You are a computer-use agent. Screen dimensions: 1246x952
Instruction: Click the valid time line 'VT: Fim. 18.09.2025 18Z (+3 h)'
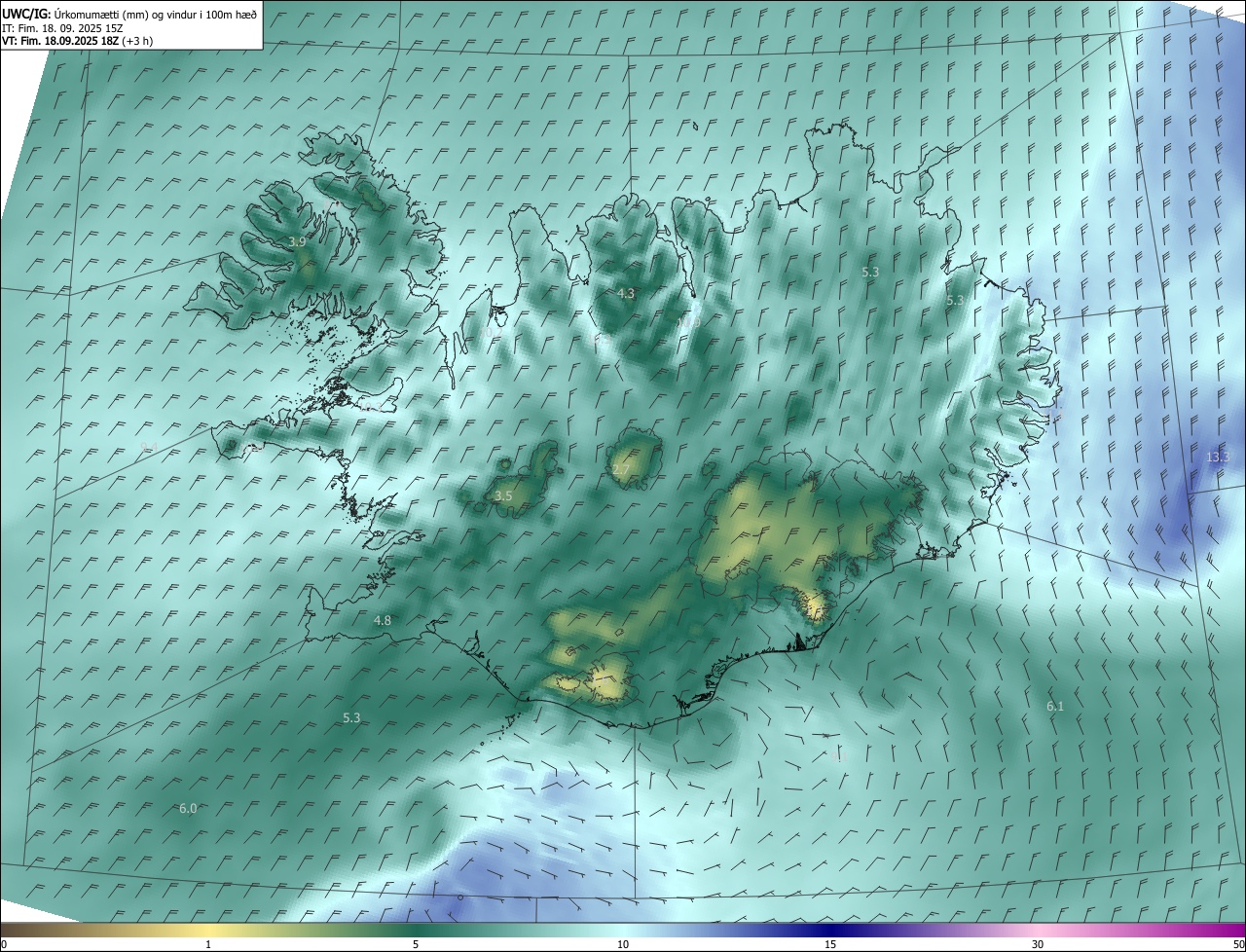click(x=78, y=41)
